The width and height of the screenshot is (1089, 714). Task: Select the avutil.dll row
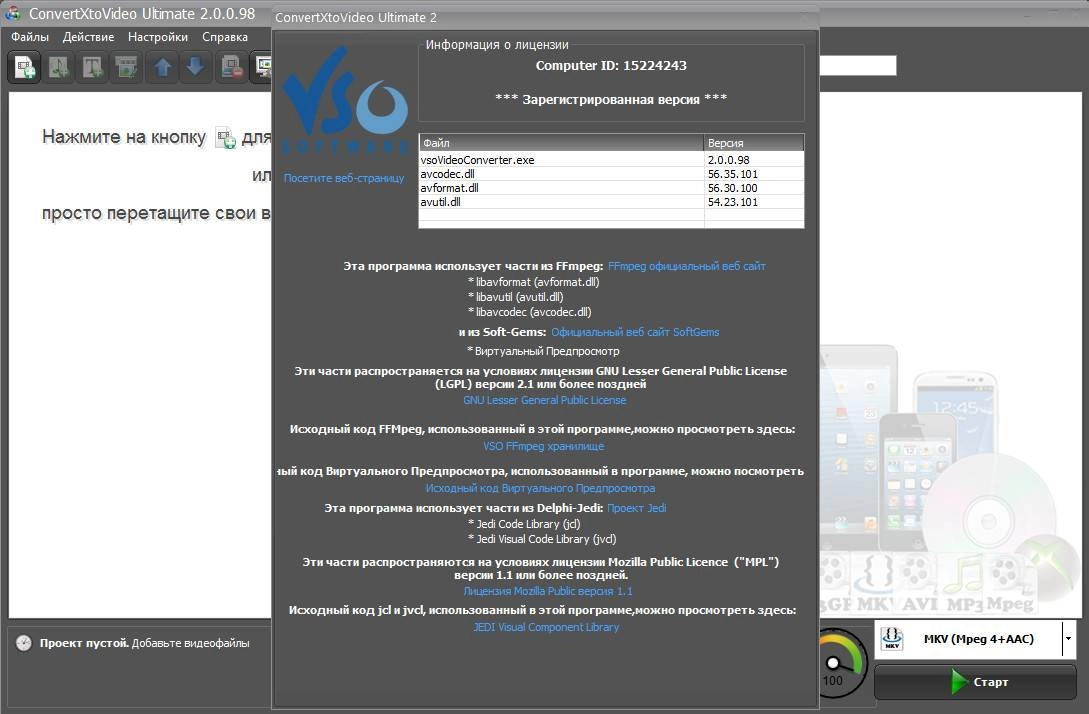tap(611, 202)
